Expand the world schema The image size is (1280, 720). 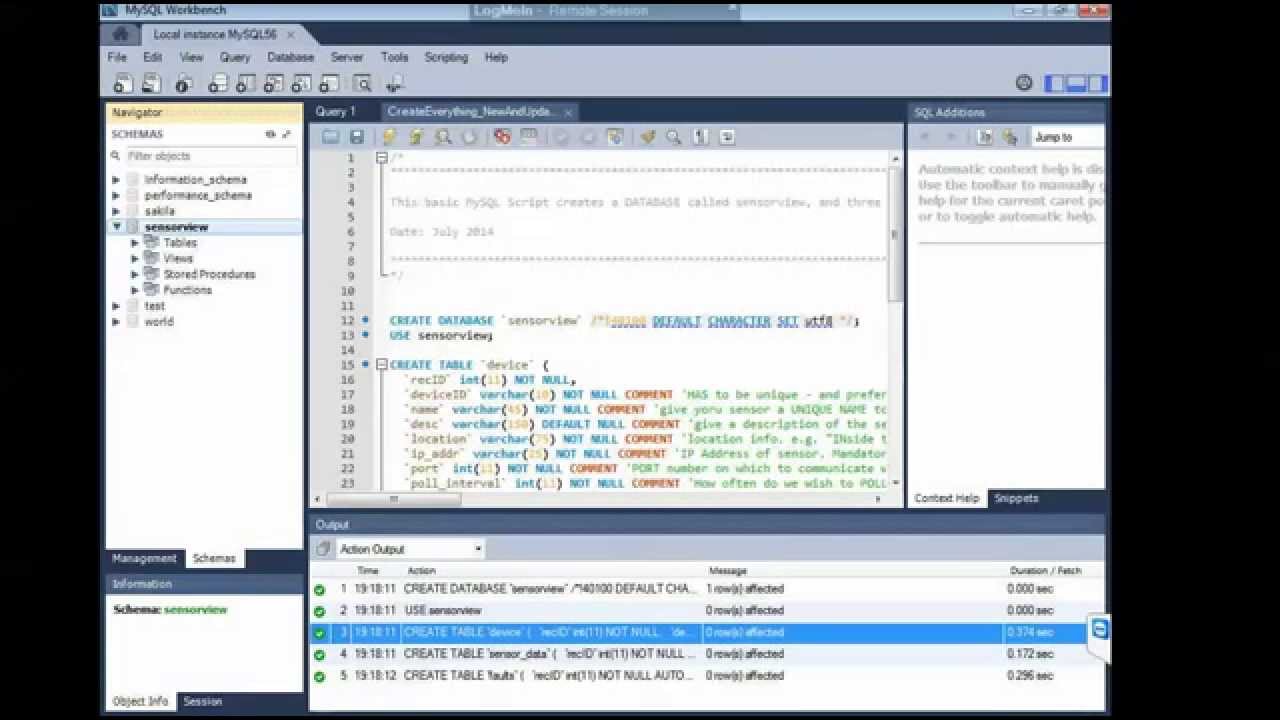[x=116, y=322]
